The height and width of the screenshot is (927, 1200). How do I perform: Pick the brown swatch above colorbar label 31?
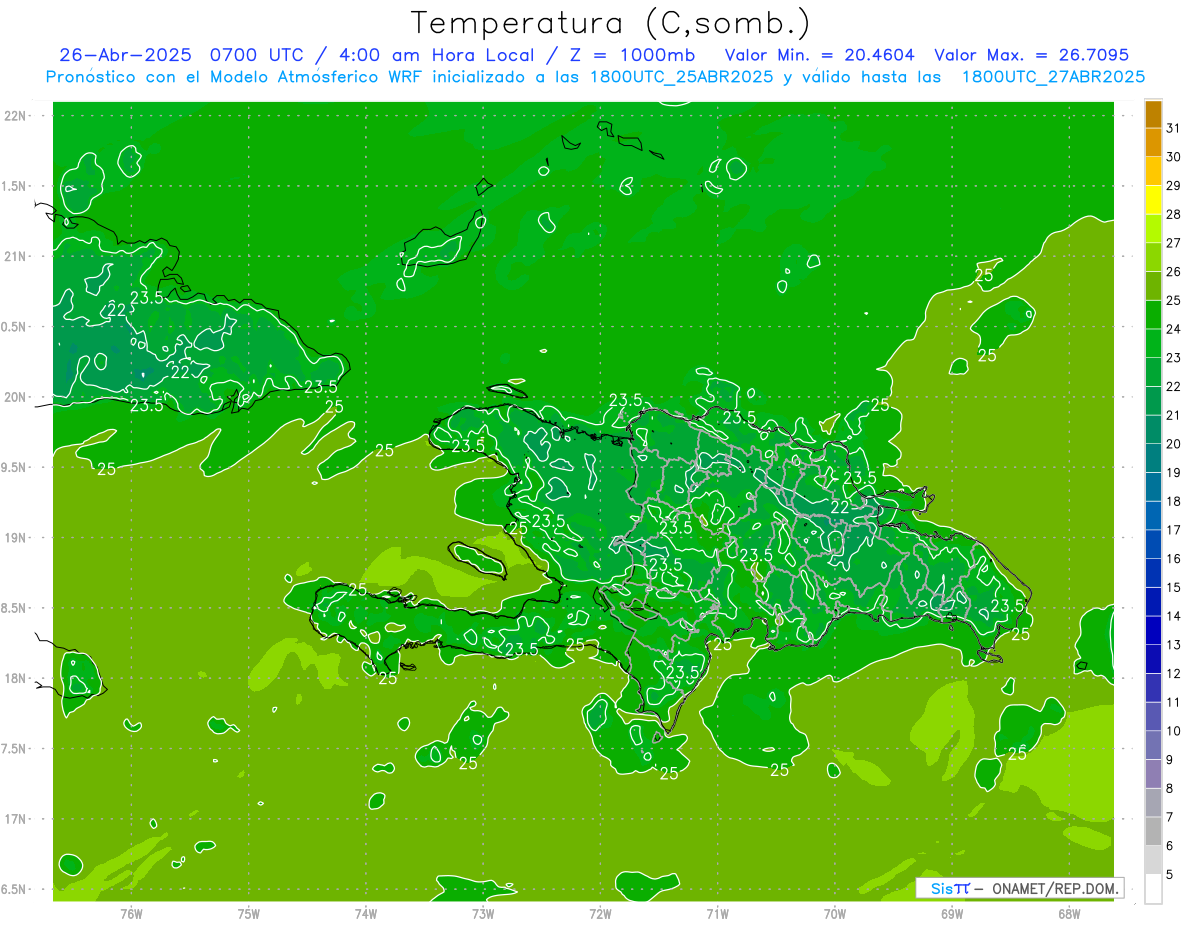coord(1153,114)
